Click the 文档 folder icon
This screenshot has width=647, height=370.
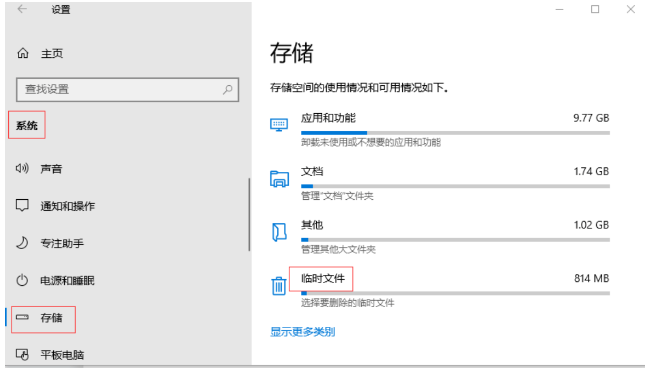(x=279, y=179)
